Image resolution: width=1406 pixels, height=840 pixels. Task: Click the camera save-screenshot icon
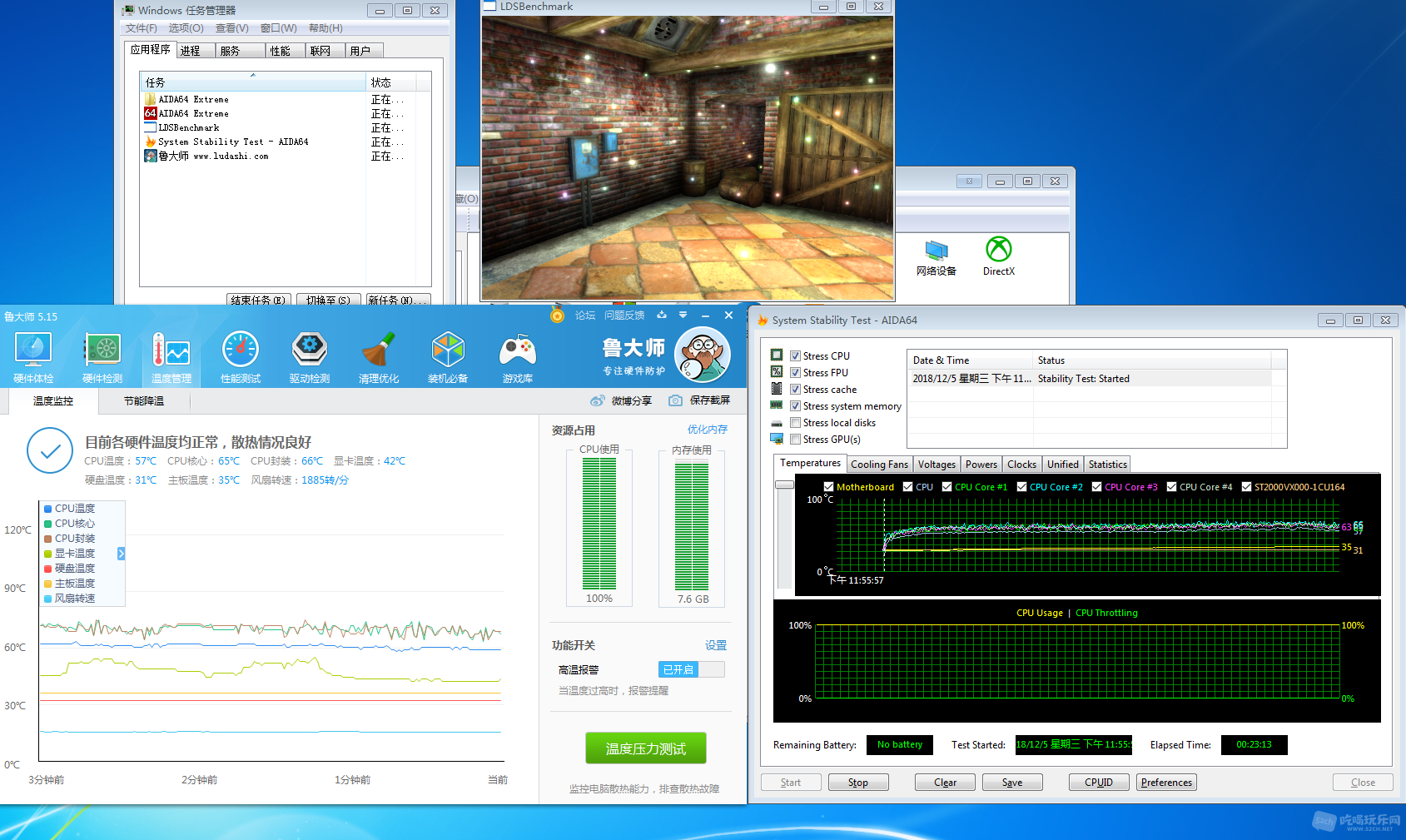point(675,400)
